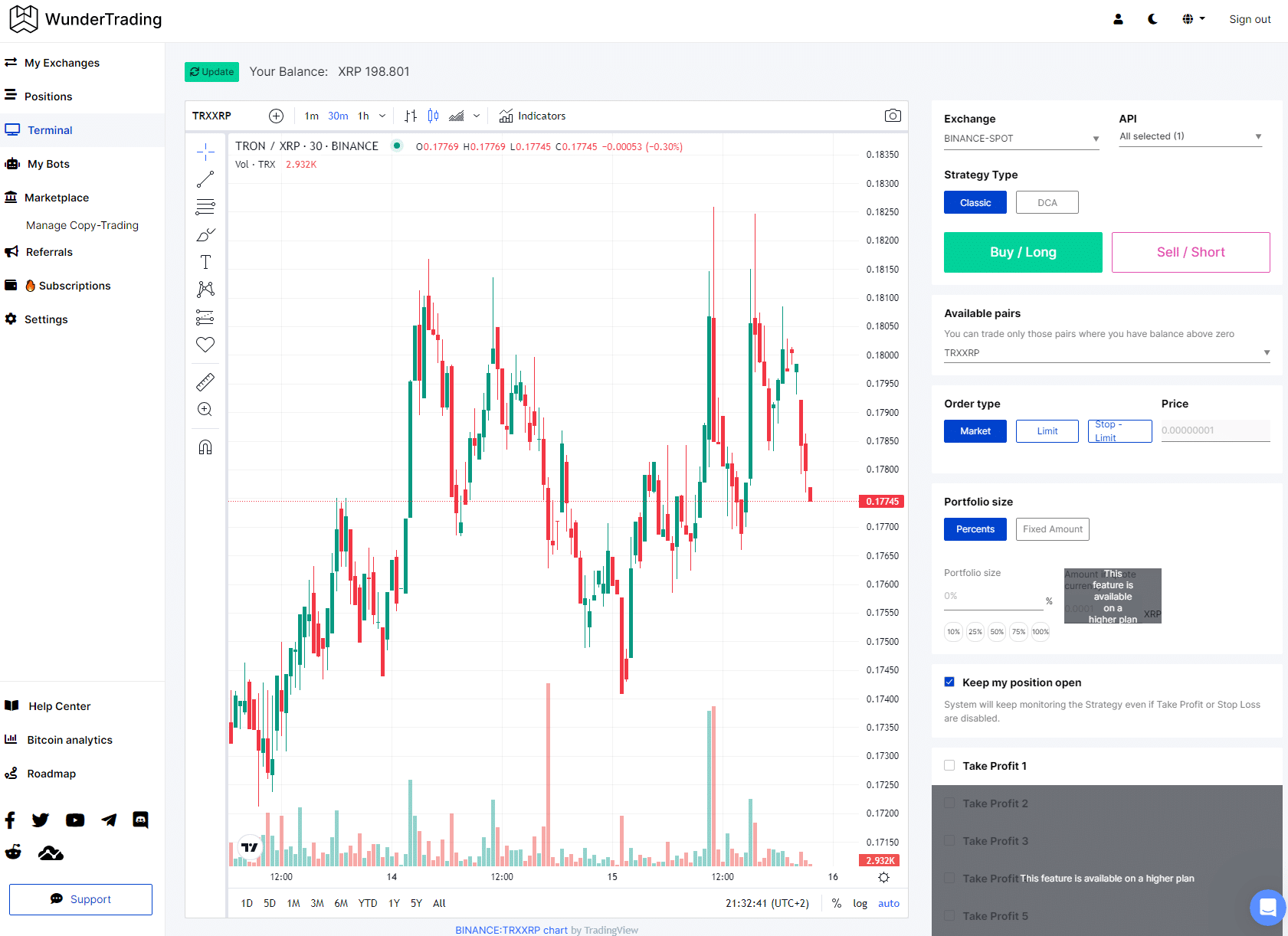Viewport: 1288px width, 936px height.
Task: Set portfolio size to 50%
Action: [x=997, y=632]
